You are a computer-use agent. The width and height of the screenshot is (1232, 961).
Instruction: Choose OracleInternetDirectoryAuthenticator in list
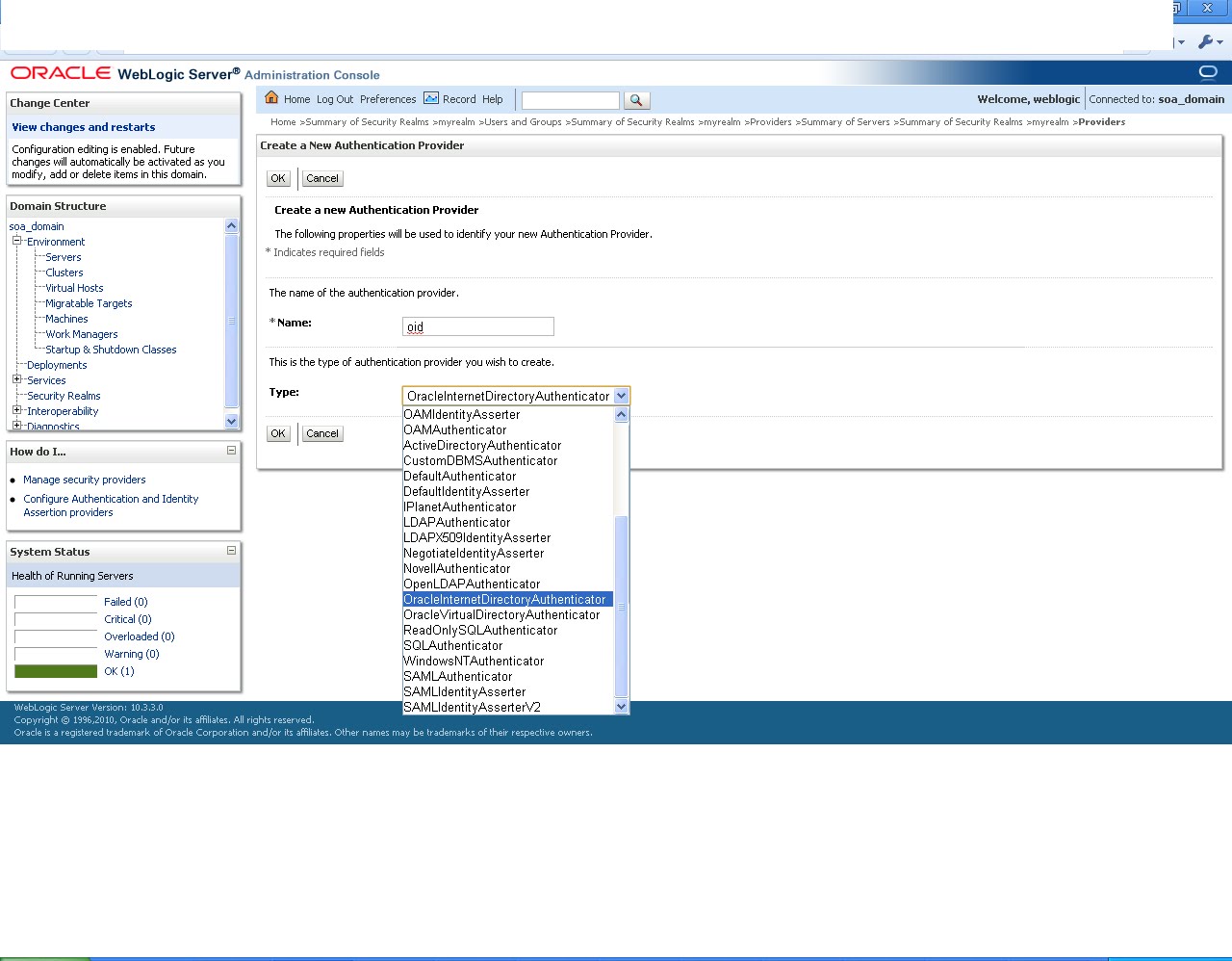[507, 599]
